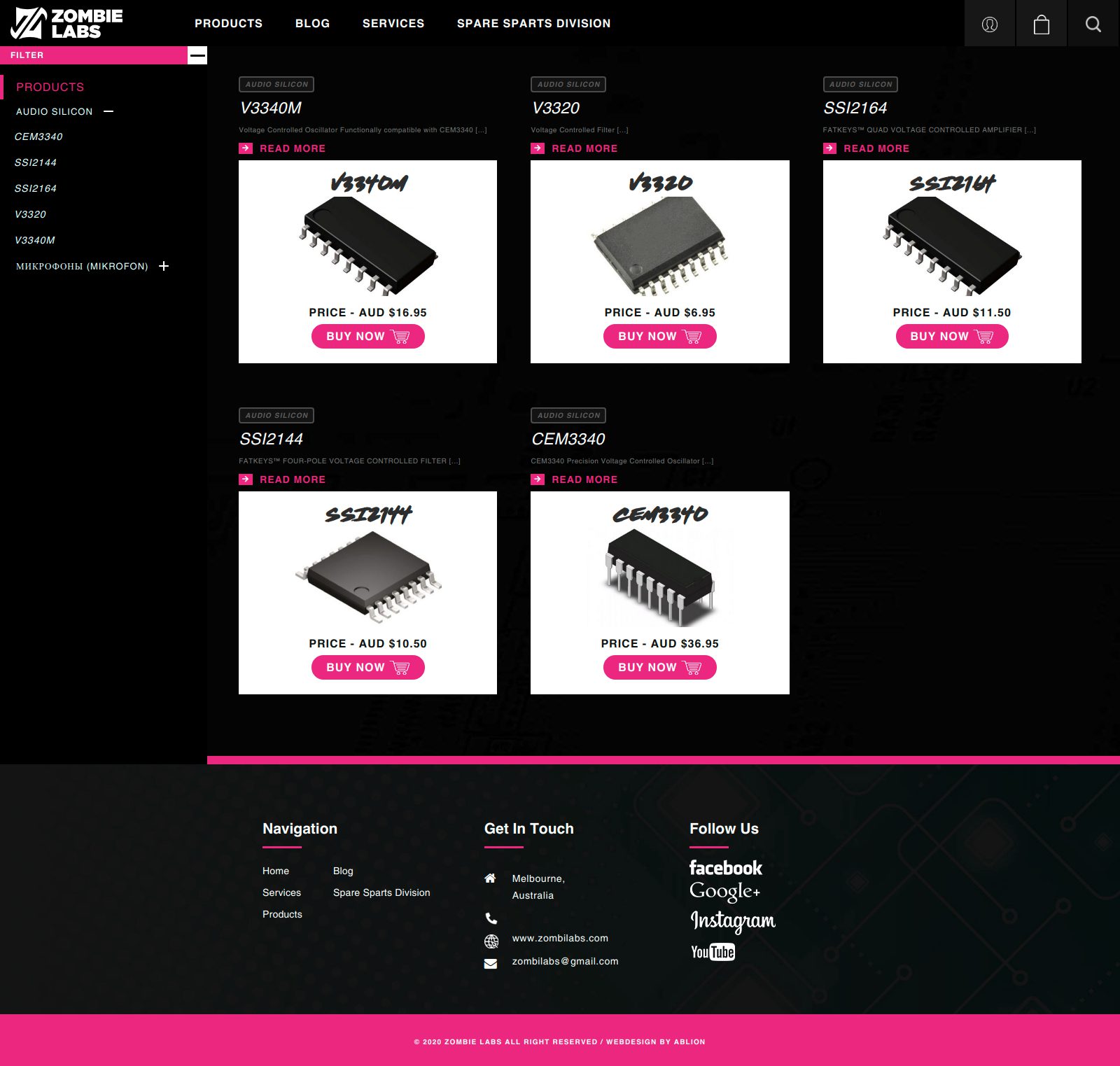Click Read More for V3320
The width and height of the screenshot is (1120, 1066).
[x=584, y=148]
